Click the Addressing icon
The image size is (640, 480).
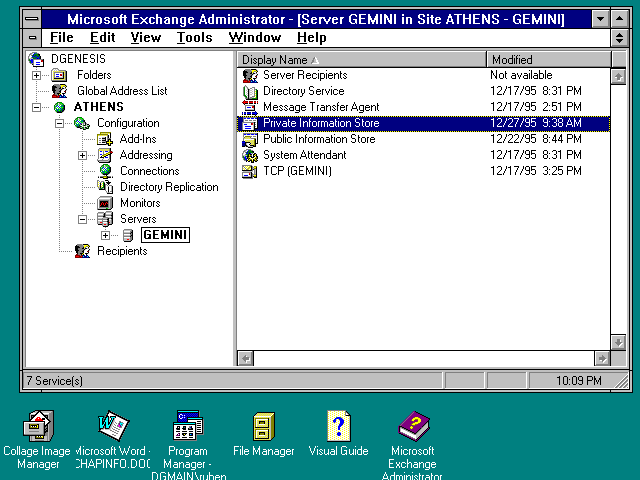105,155
